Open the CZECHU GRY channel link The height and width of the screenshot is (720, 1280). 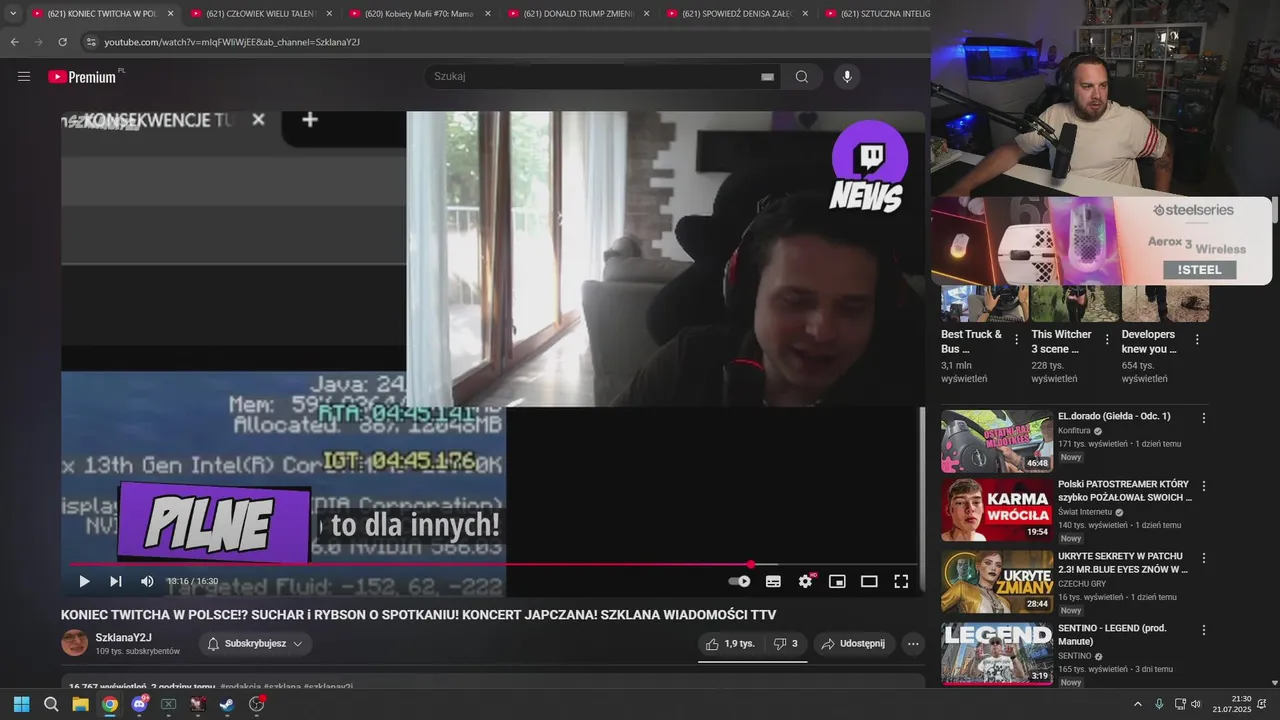tap(1082, 584)
